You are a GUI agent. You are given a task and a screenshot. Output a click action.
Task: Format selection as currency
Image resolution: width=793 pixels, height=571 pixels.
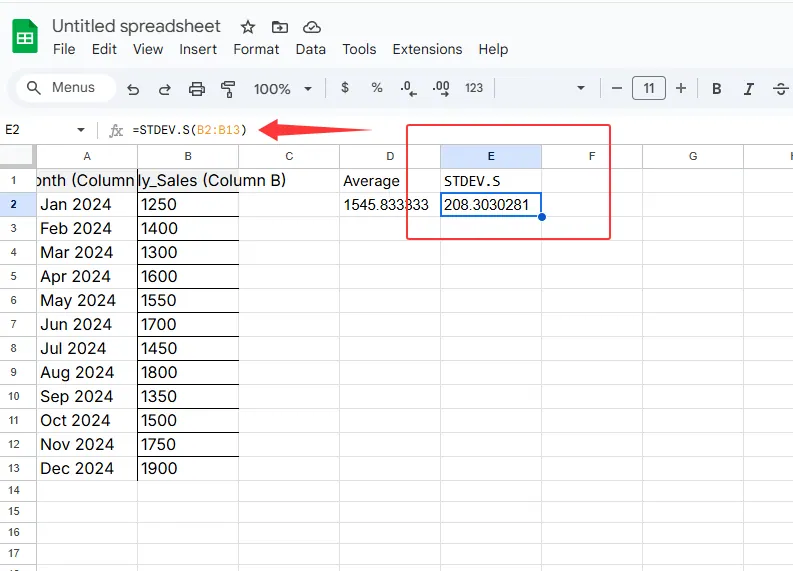345,88
